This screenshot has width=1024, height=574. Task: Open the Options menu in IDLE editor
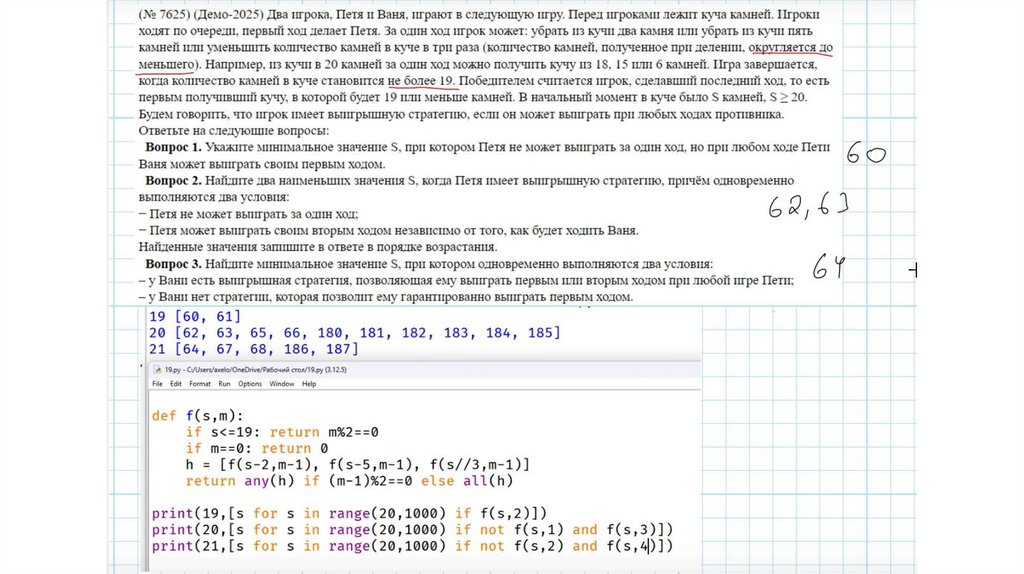pos(249,384)
